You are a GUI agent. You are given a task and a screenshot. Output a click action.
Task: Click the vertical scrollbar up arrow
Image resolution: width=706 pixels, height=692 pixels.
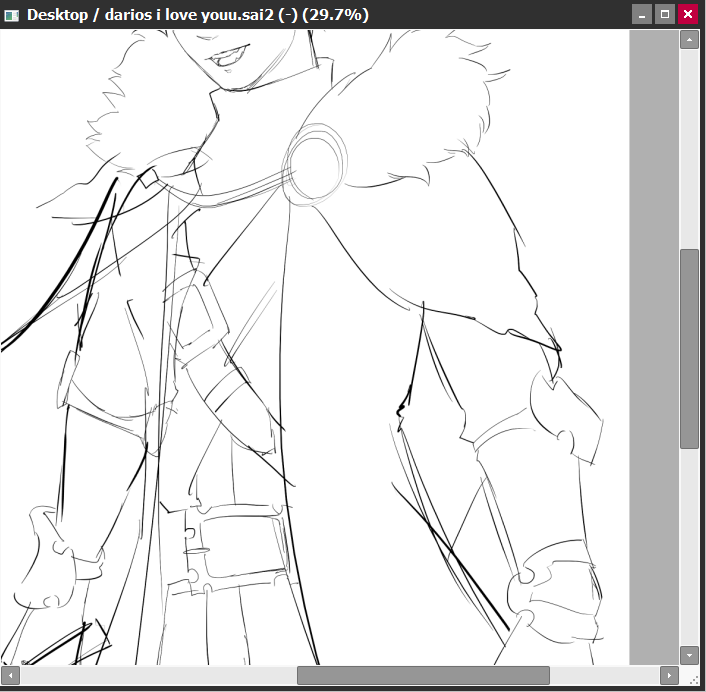pos(689,40)
